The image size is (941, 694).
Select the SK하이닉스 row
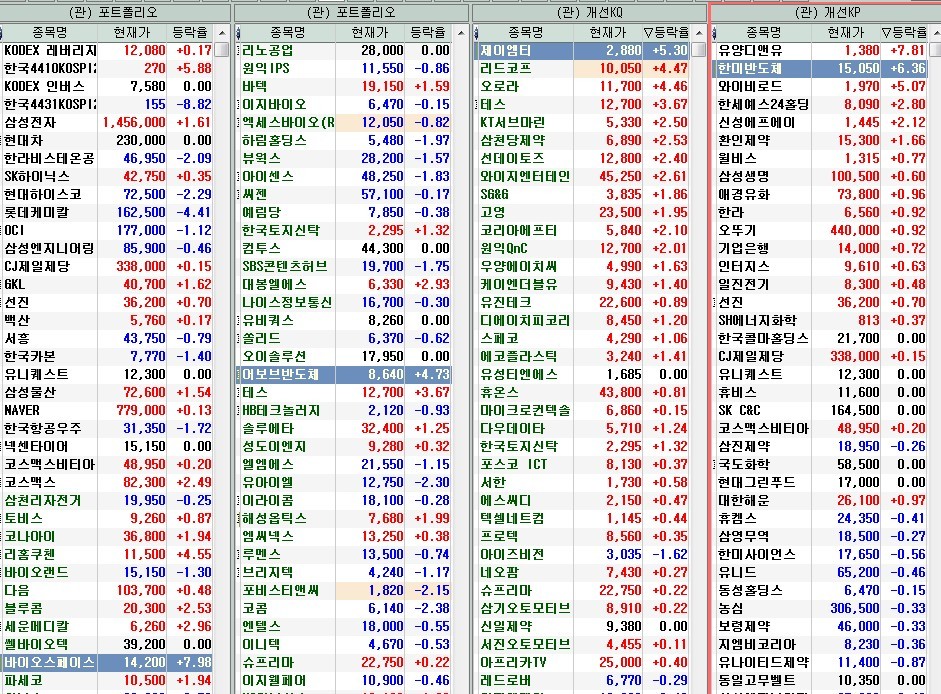[x=107, y=177]
